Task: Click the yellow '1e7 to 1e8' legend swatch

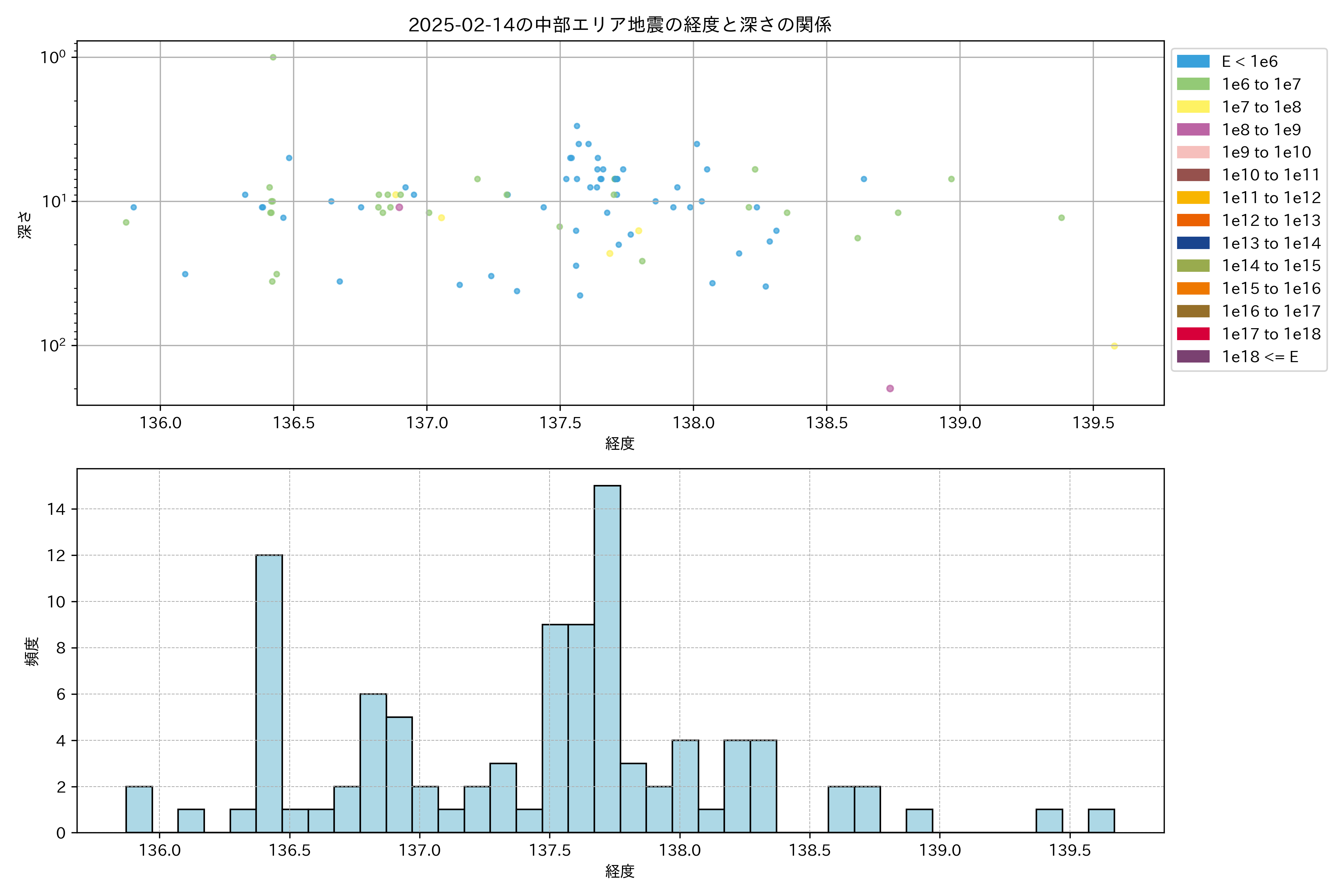Action: [x=1192, y=107]
